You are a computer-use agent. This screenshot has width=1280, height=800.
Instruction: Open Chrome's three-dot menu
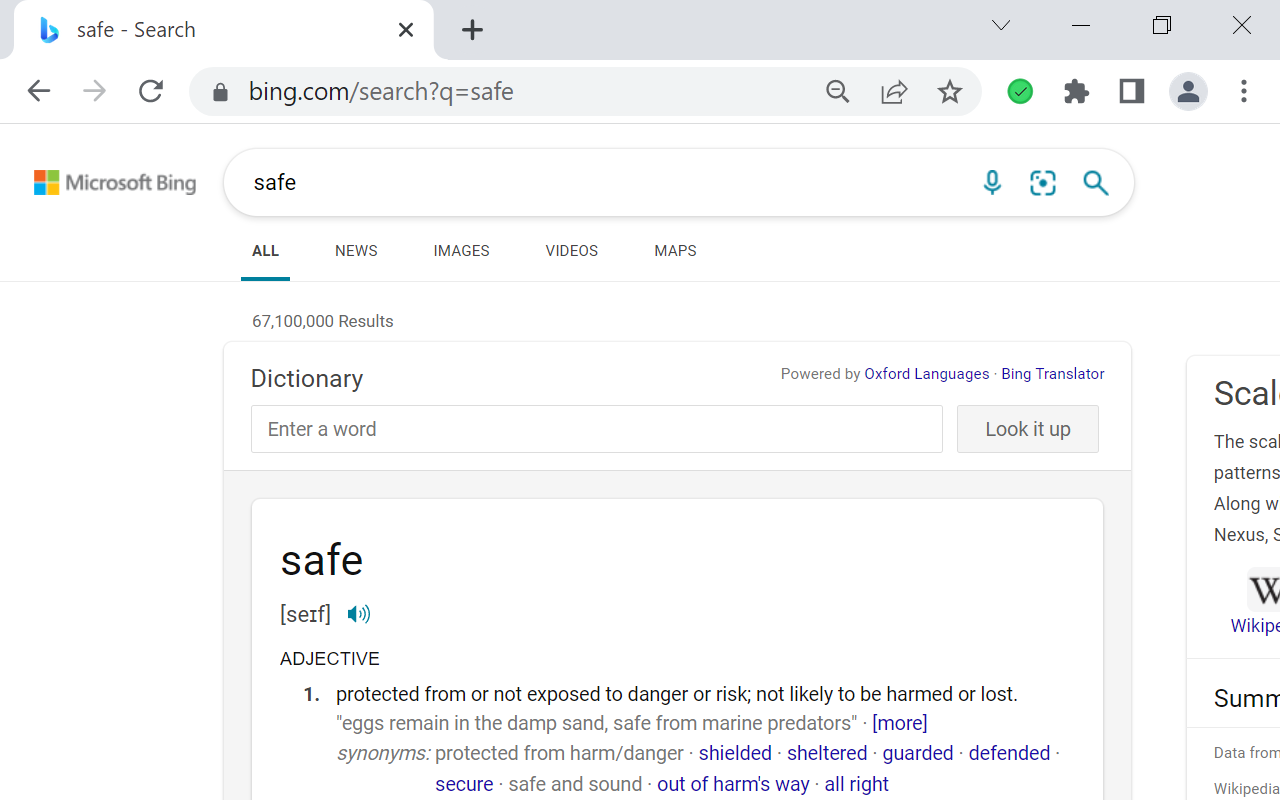coord(1243,91)
